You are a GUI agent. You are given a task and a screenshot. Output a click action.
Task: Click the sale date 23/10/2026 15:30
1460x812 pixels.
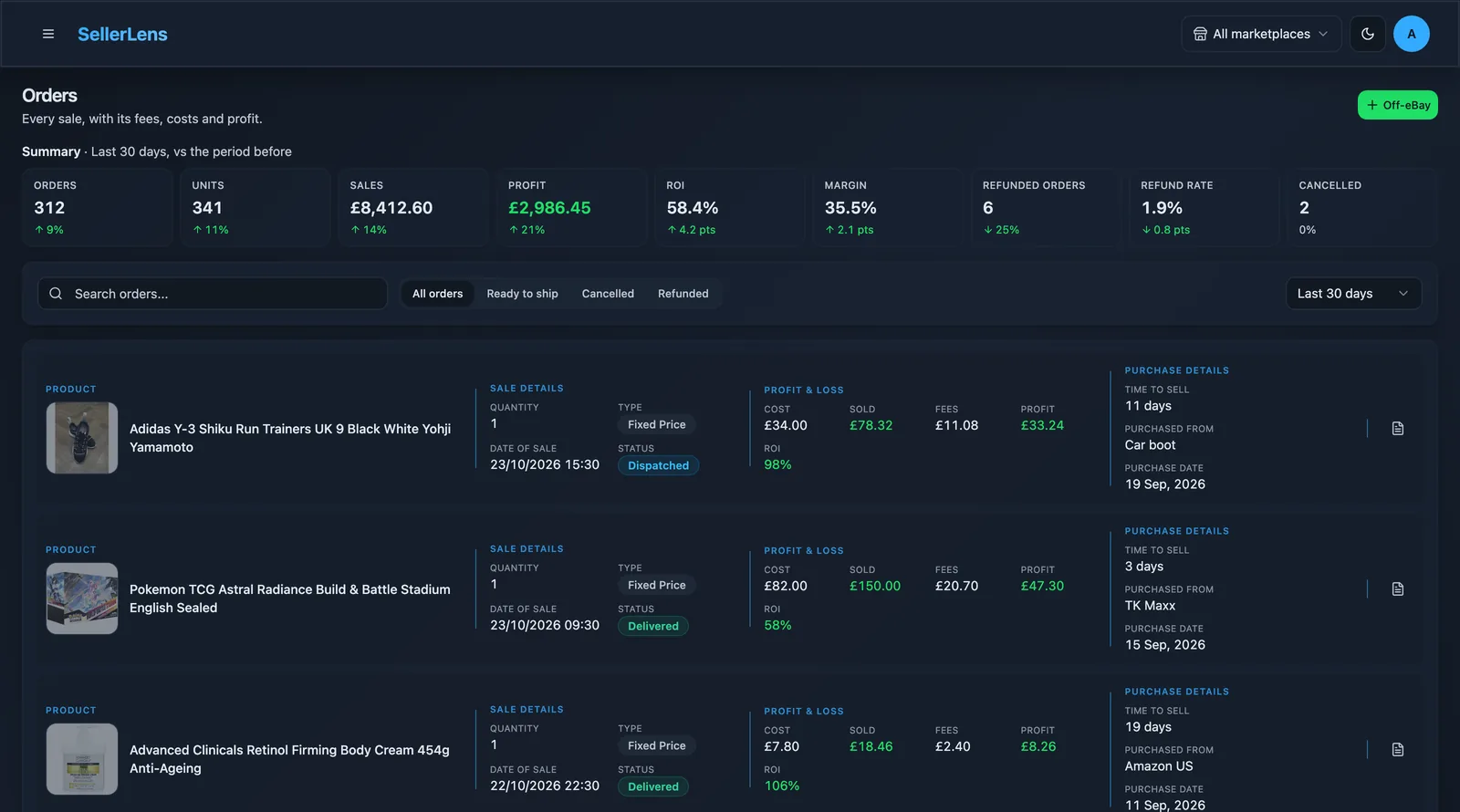545,464
